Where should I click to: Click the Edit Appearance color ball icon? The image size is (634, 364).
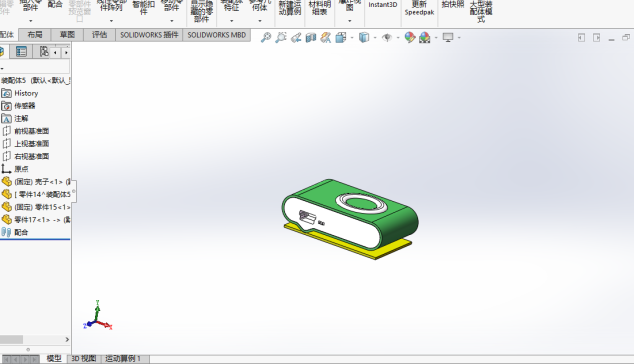[x=410, y=37]
